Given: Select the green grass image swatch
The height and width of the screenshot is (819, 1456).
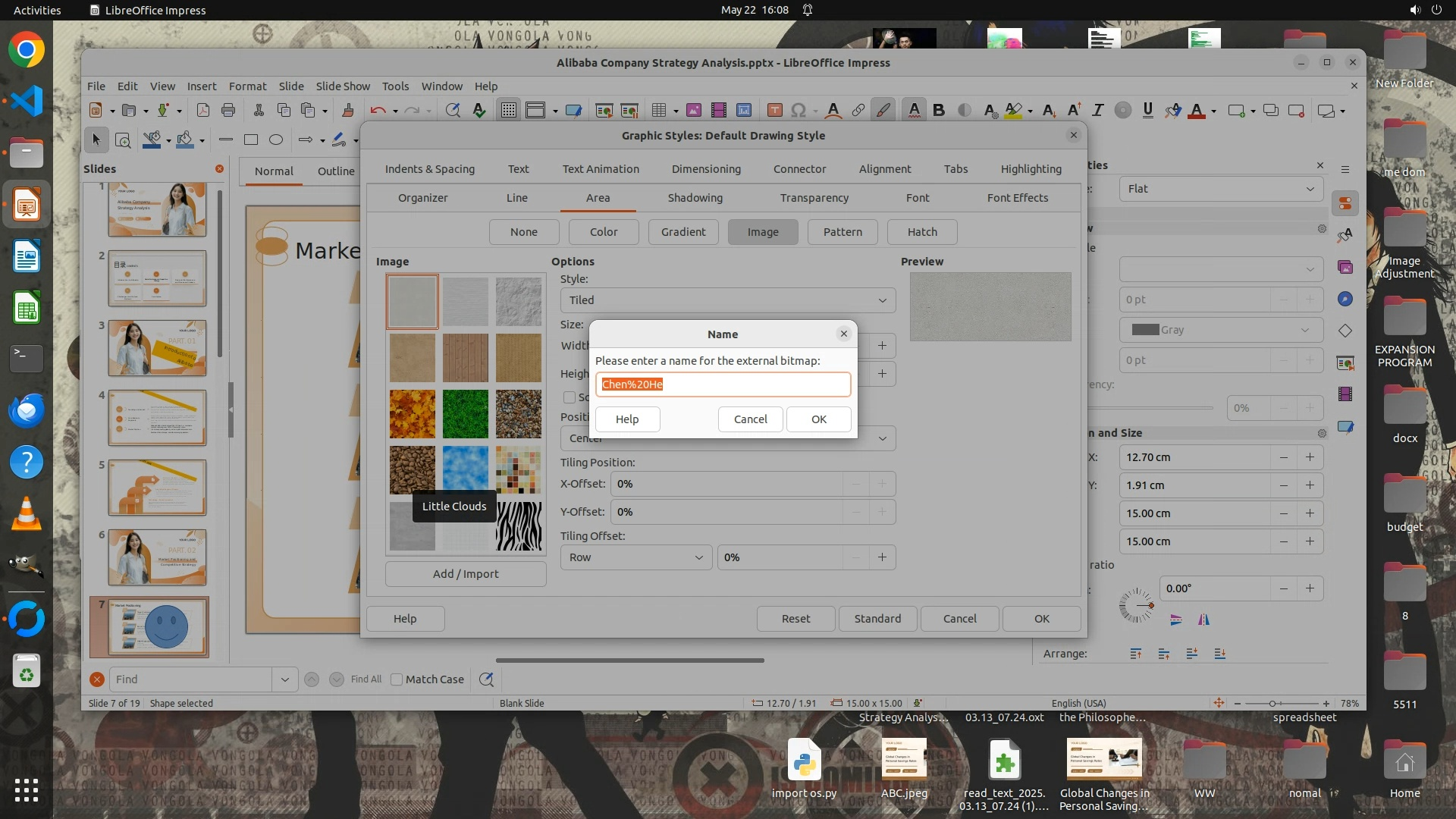Looking at the screenshot, I should tap(466, 414).
